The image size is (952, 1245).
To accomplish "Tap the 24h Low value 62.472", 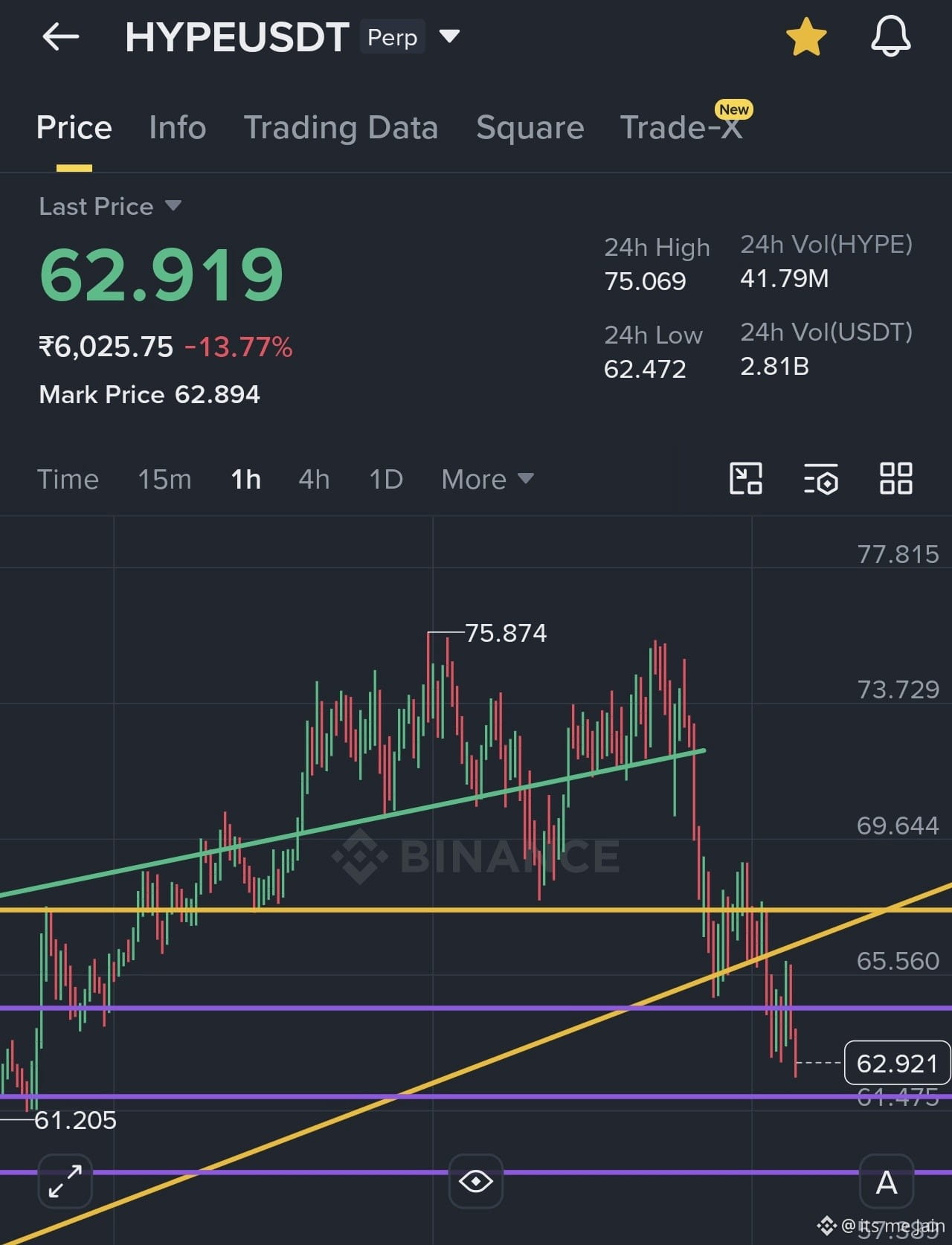I will point(645,369).
